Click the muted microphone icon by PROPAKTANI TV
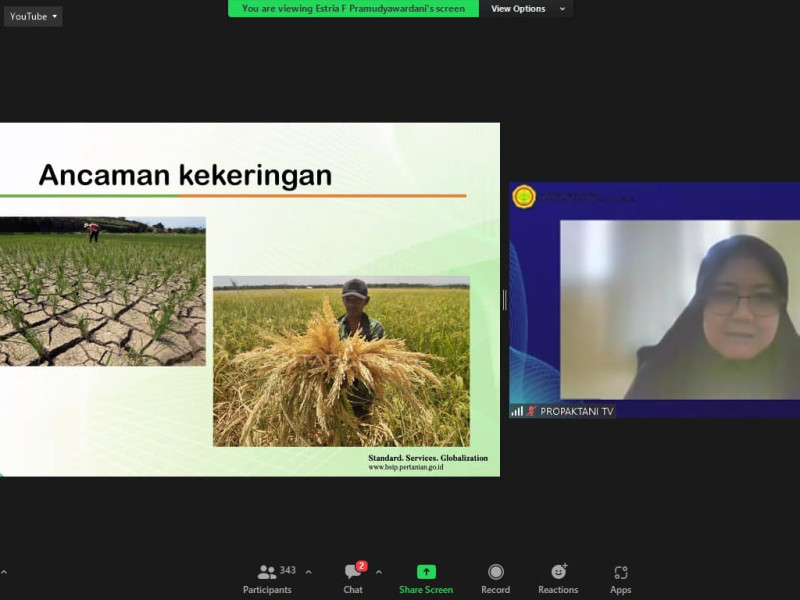 pos(532,411)
